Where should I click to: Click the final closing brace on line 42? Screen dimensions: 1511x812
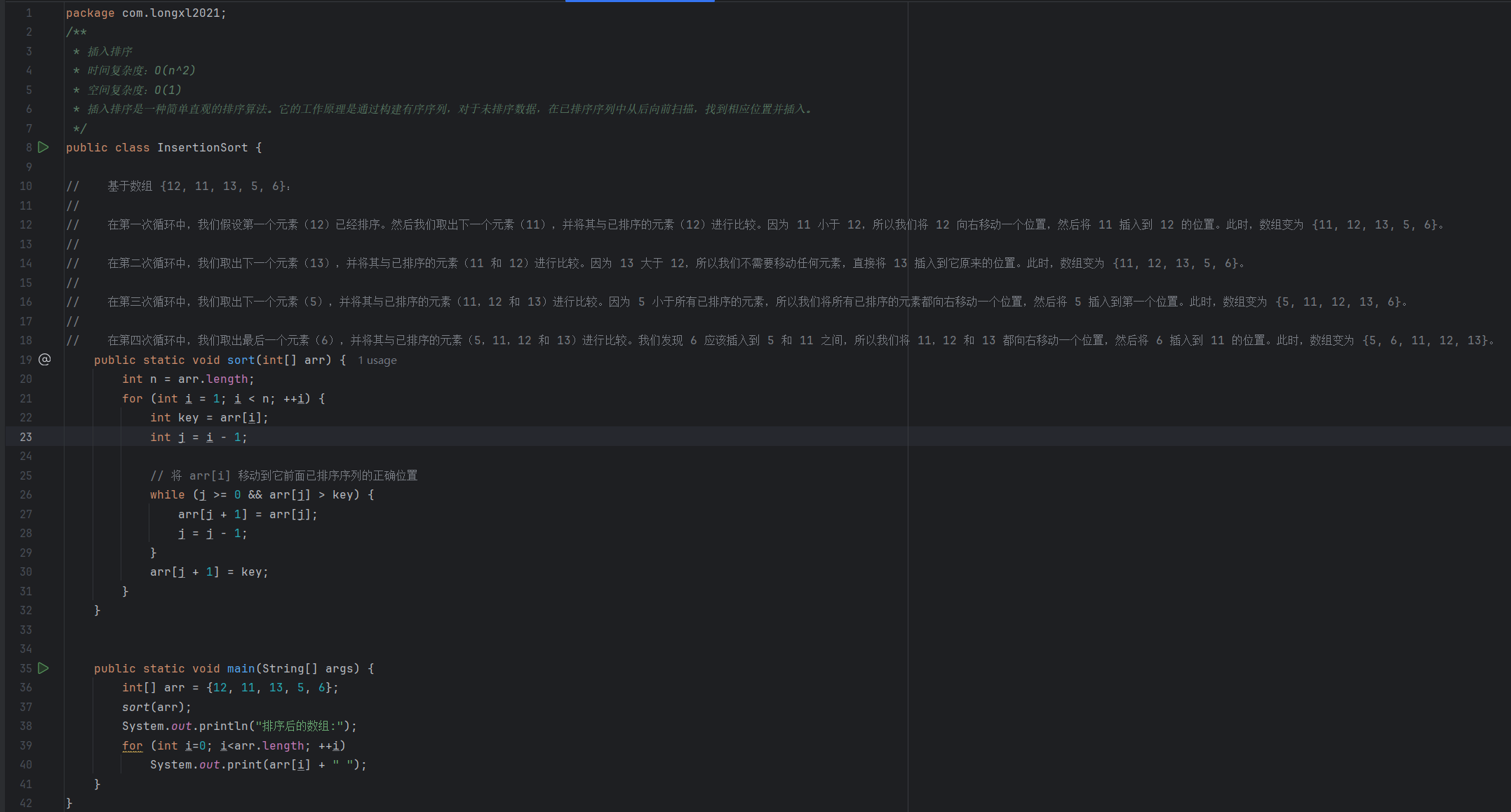[69, 803]
